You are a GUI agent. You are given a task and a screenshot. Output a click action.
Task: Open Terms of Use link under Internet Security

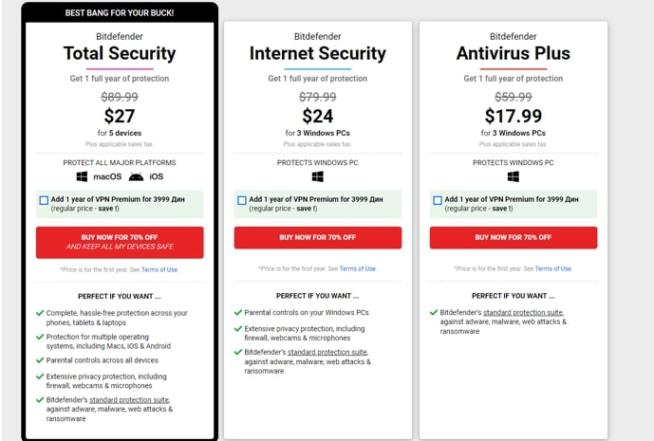pyautogui.click(x=357, y=269)
